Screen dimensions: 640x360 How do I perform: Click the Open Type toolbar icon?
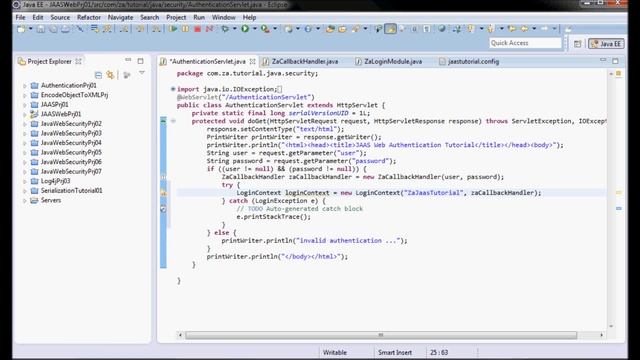(x=330, y=29)
